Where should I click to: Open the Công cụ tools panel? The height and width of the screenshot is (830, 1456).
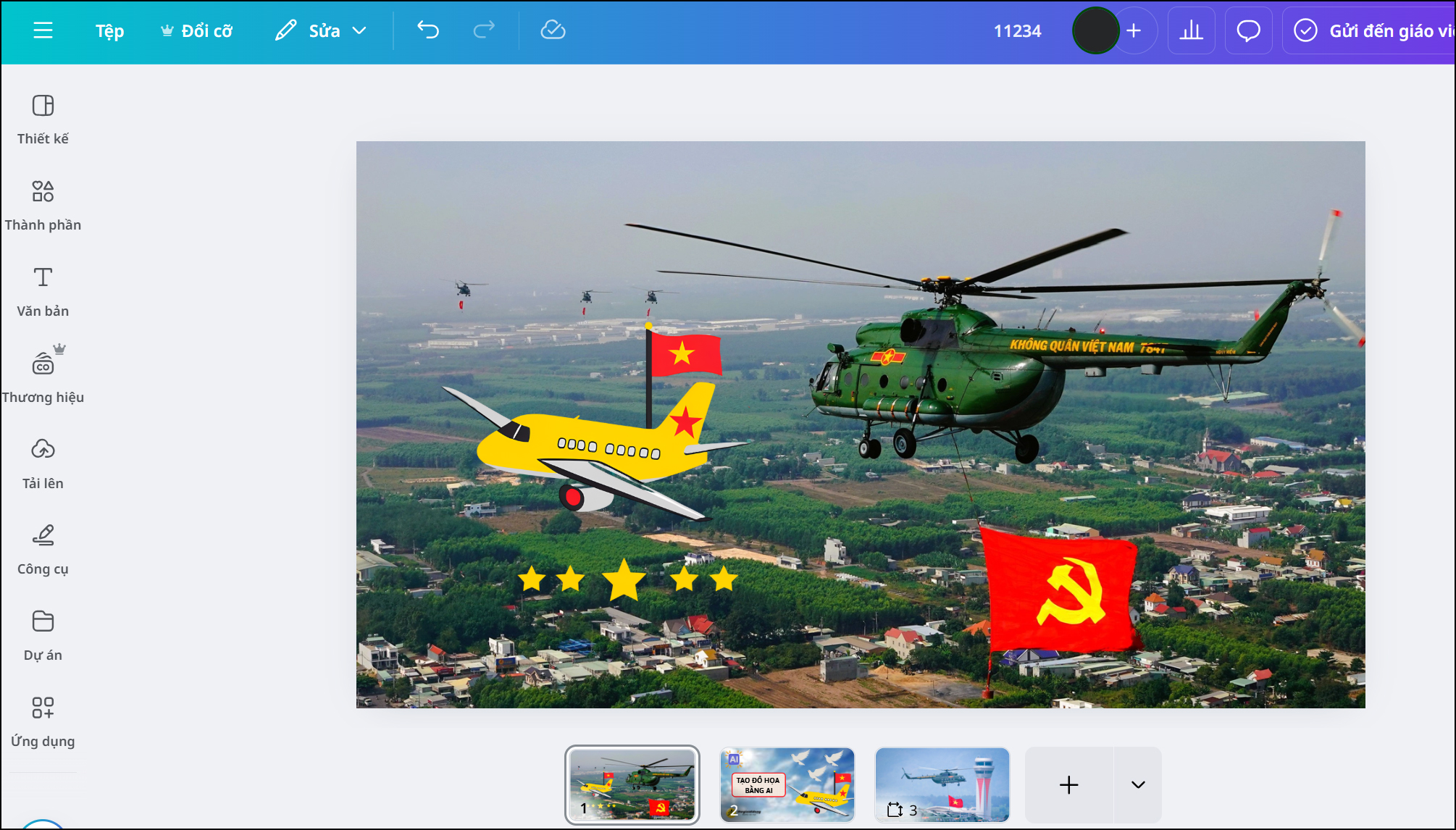coord(43,550)
